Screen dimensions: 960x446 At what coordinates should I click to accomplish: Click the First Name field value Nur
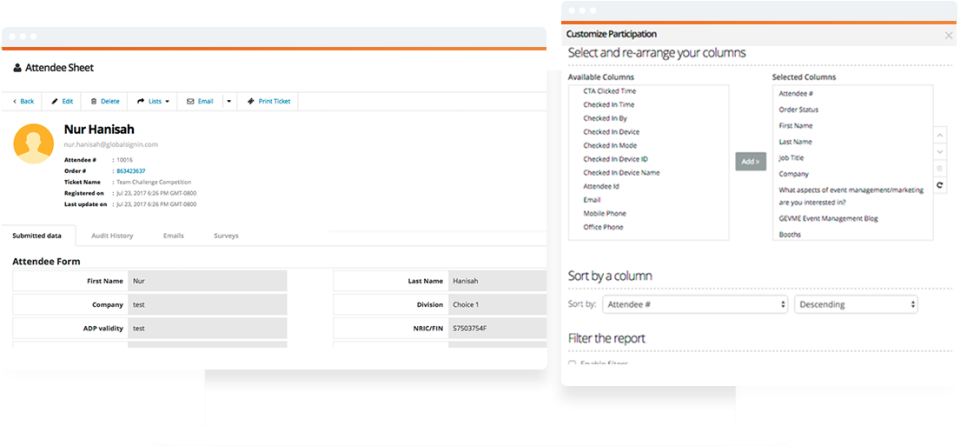(208, 281)
